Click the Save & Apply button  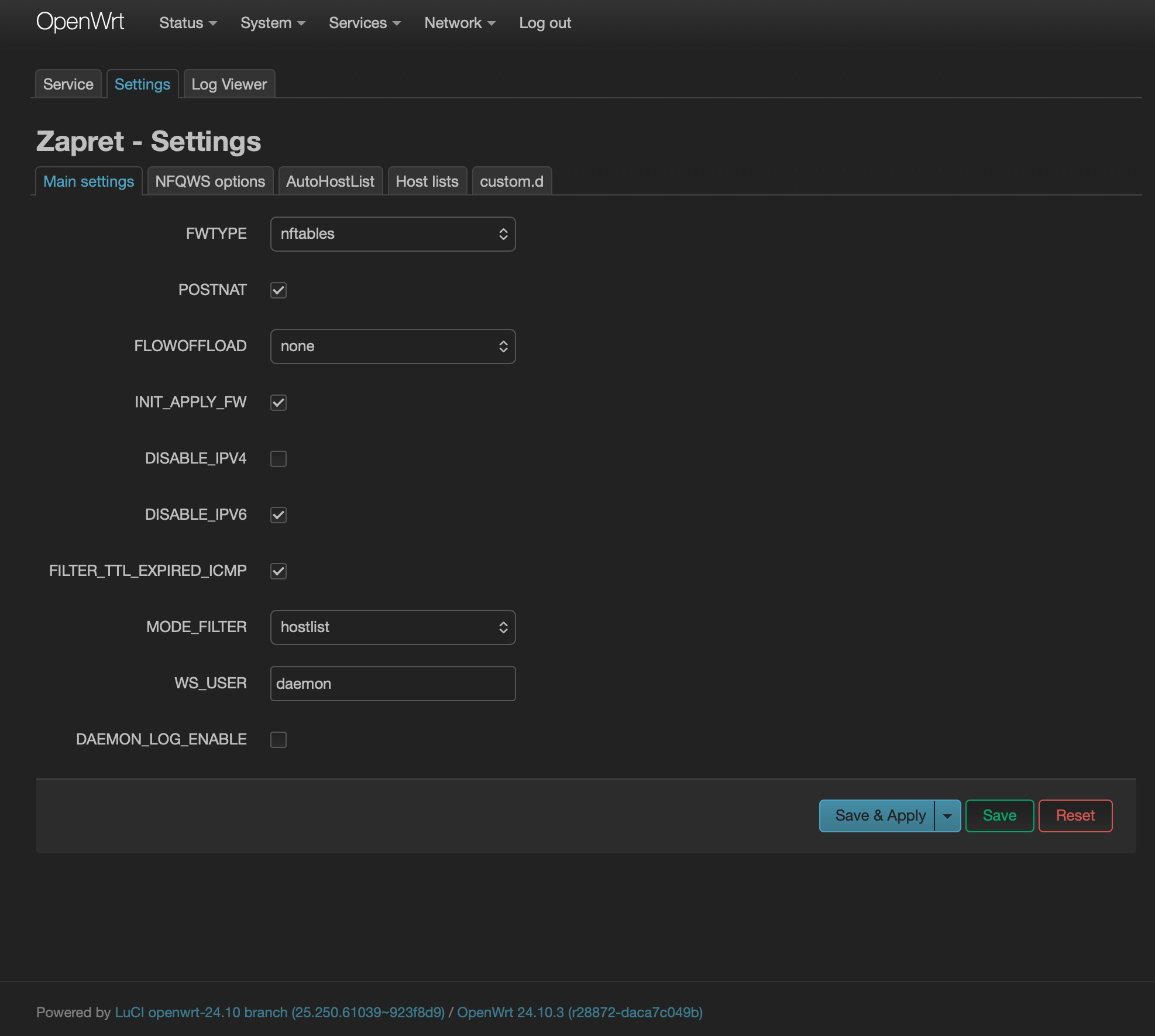point(877,815)
